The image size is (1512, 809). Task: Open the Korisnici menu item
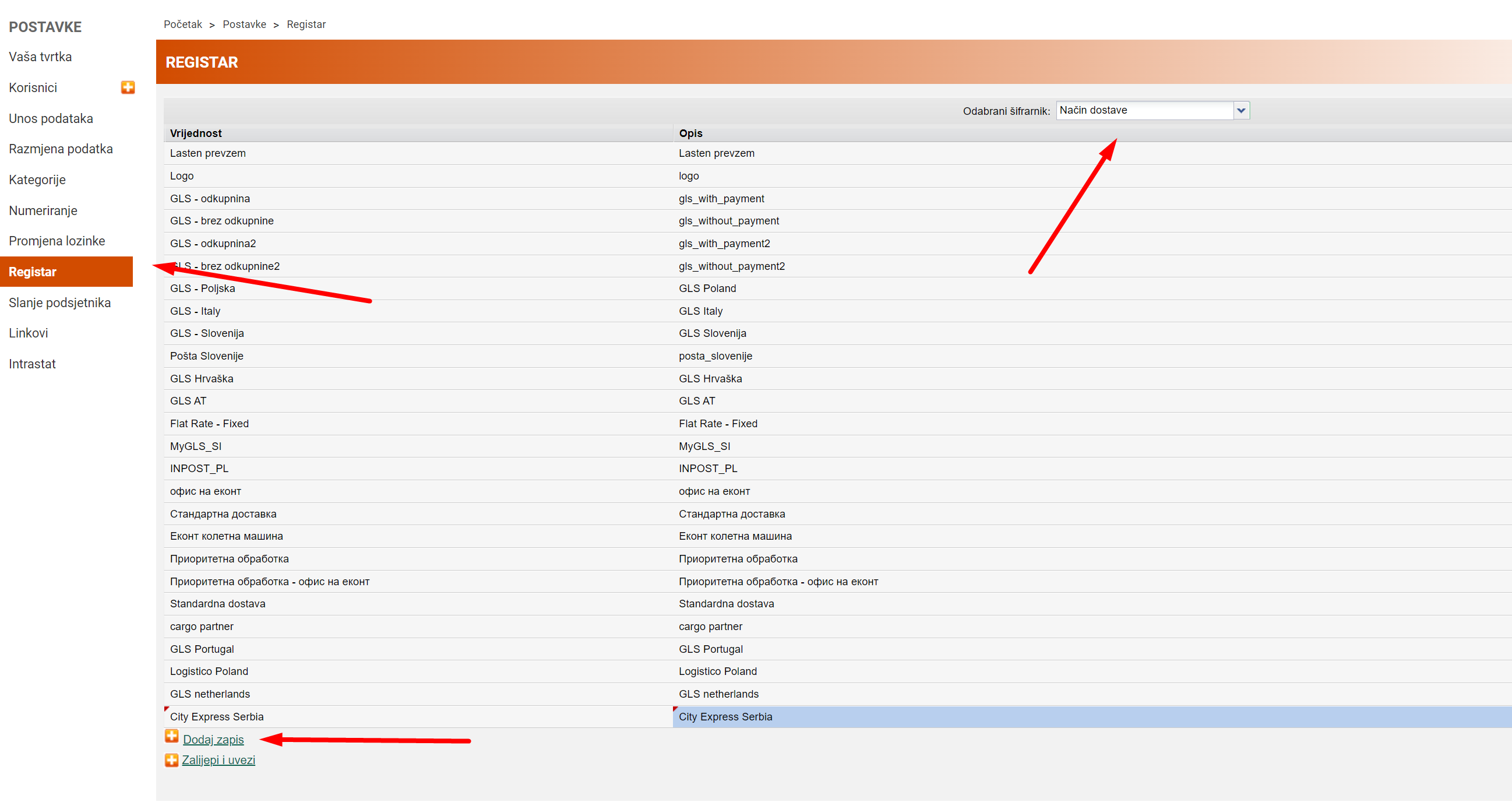pyautogui.click(x=33, y=87)
